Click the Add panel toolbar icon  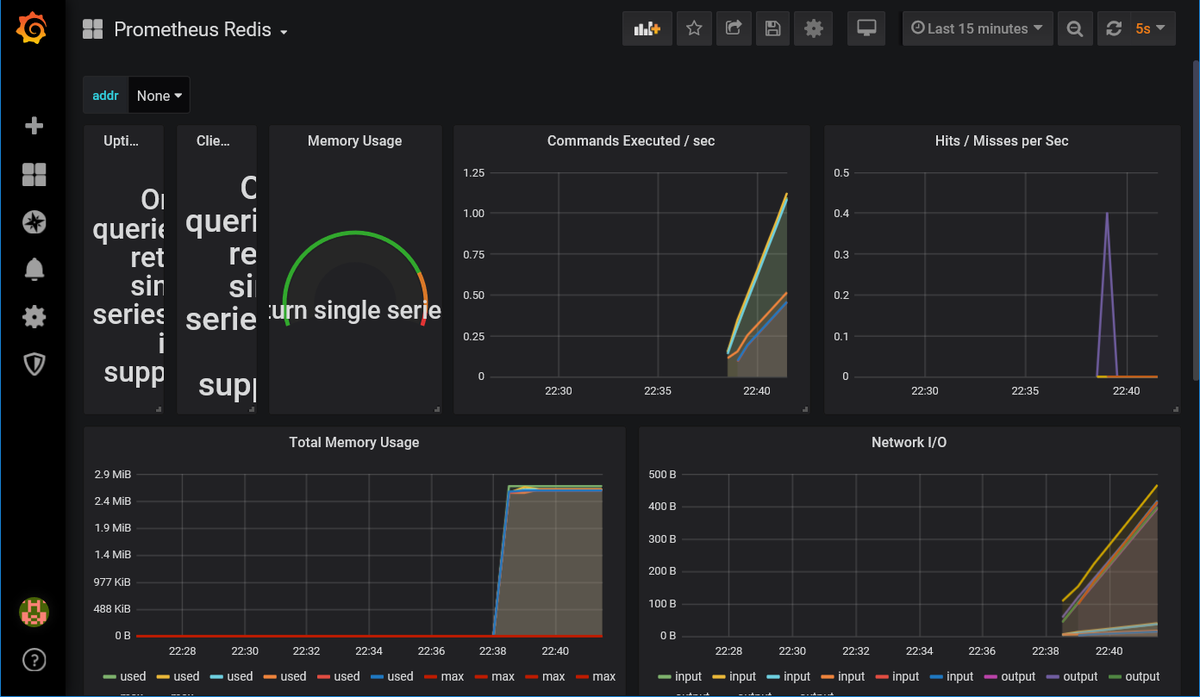pyautogui.click(x=647, y=29)
